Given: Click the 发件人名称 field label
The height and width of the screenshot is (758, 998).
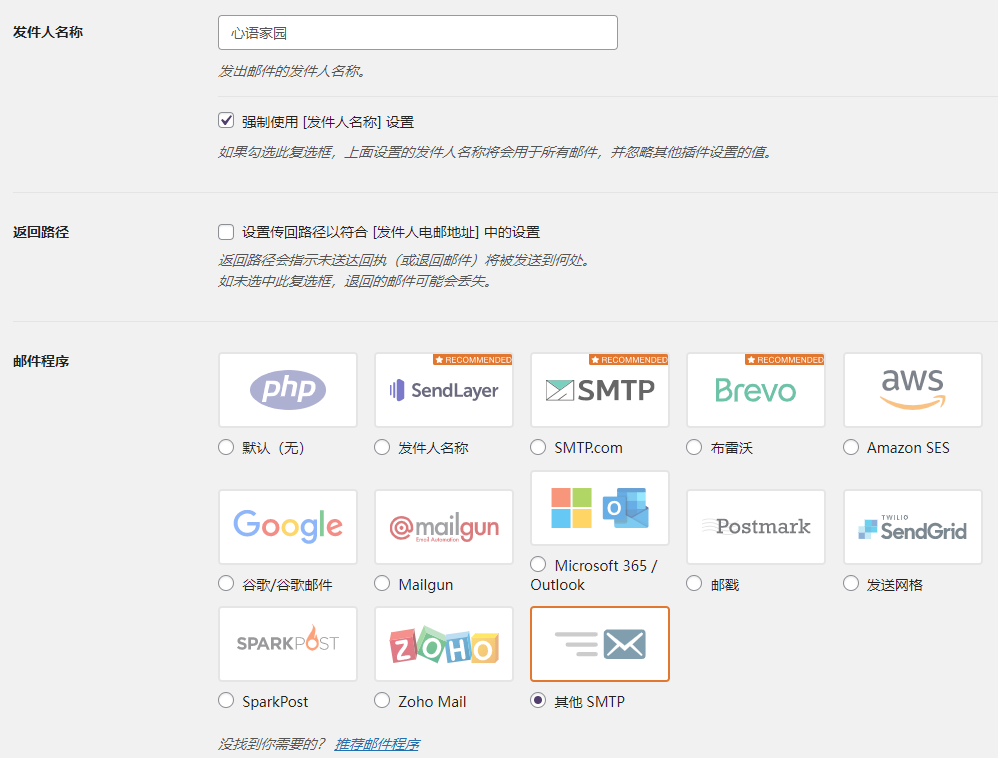Looking at the screenshot, I should click(48, 32).
